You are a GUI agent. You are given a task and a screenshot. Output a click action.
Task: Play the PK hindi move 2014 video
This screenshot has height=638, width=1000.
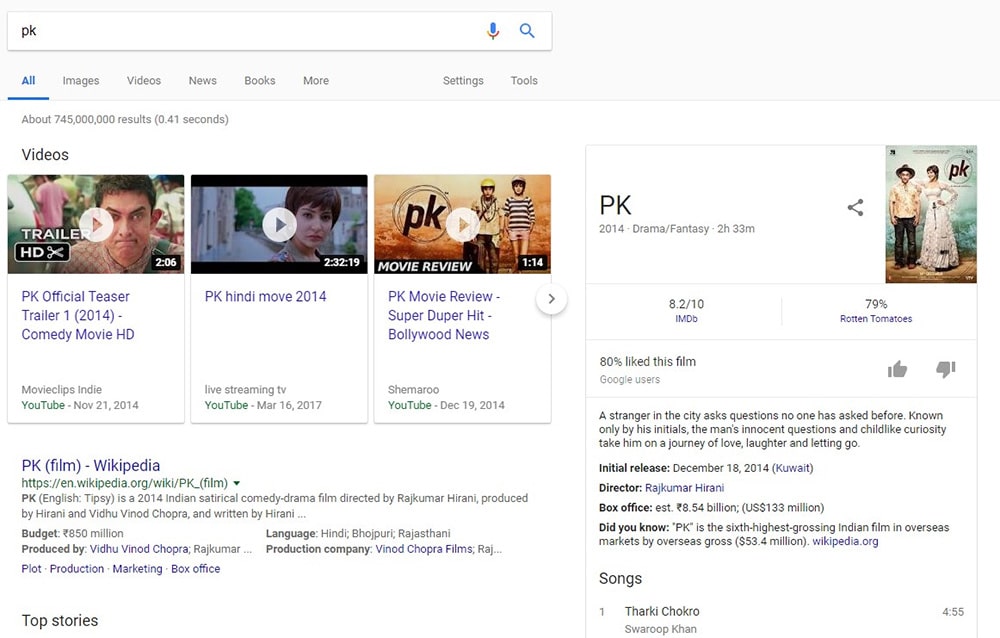[279, 224]
